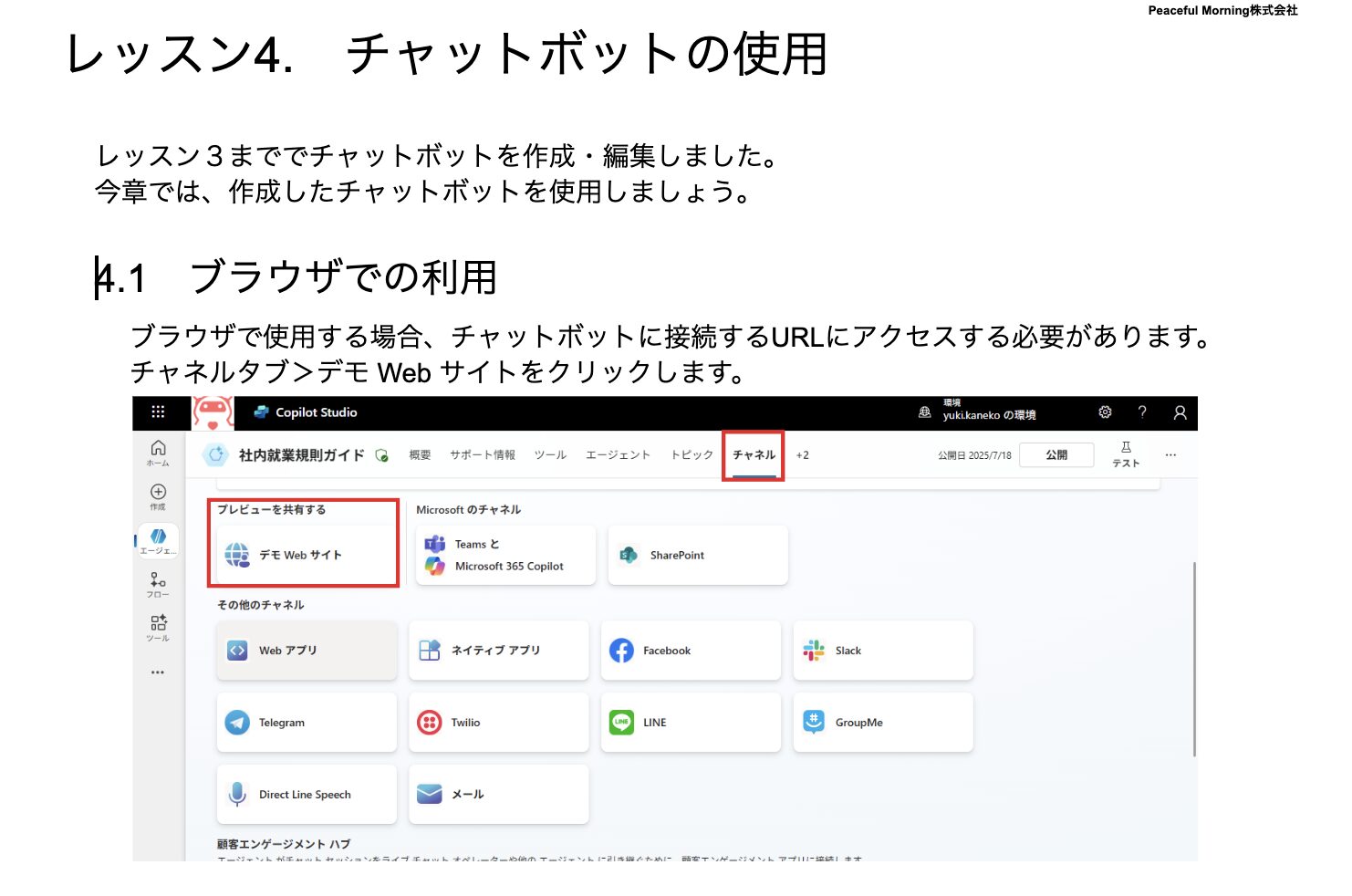Screen dimensions: 1352x896
Task: Click the settings gear icon
Action: point(1105,412)
